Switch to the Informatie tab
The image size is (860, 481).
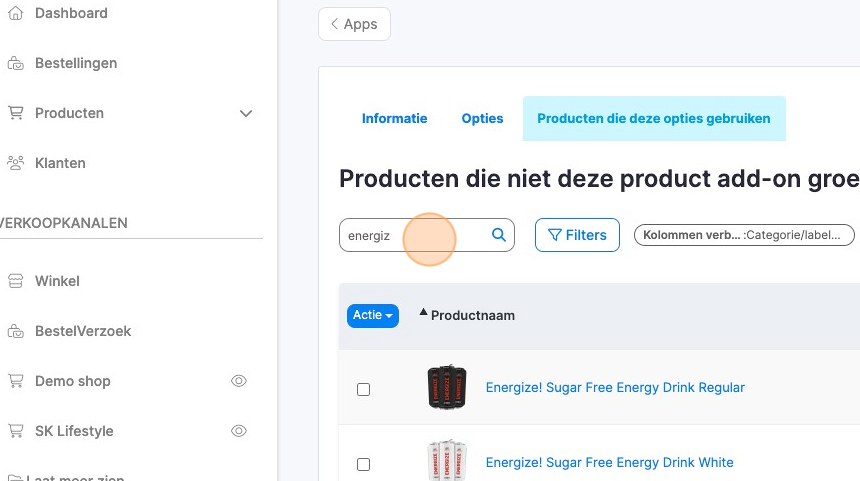(x=394, y=118)
